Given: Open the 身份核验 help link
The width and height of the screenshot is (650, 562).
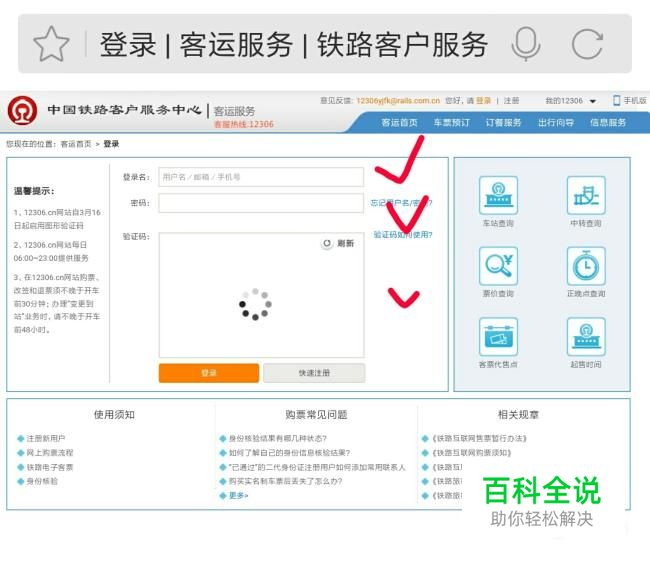Looking at the screenshot, I should (x=42, y=481).
